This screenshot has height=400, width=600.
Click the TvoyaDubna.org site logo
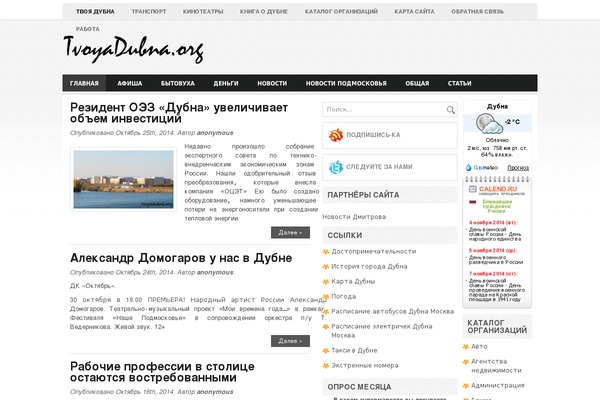click(x=133, y=49)
